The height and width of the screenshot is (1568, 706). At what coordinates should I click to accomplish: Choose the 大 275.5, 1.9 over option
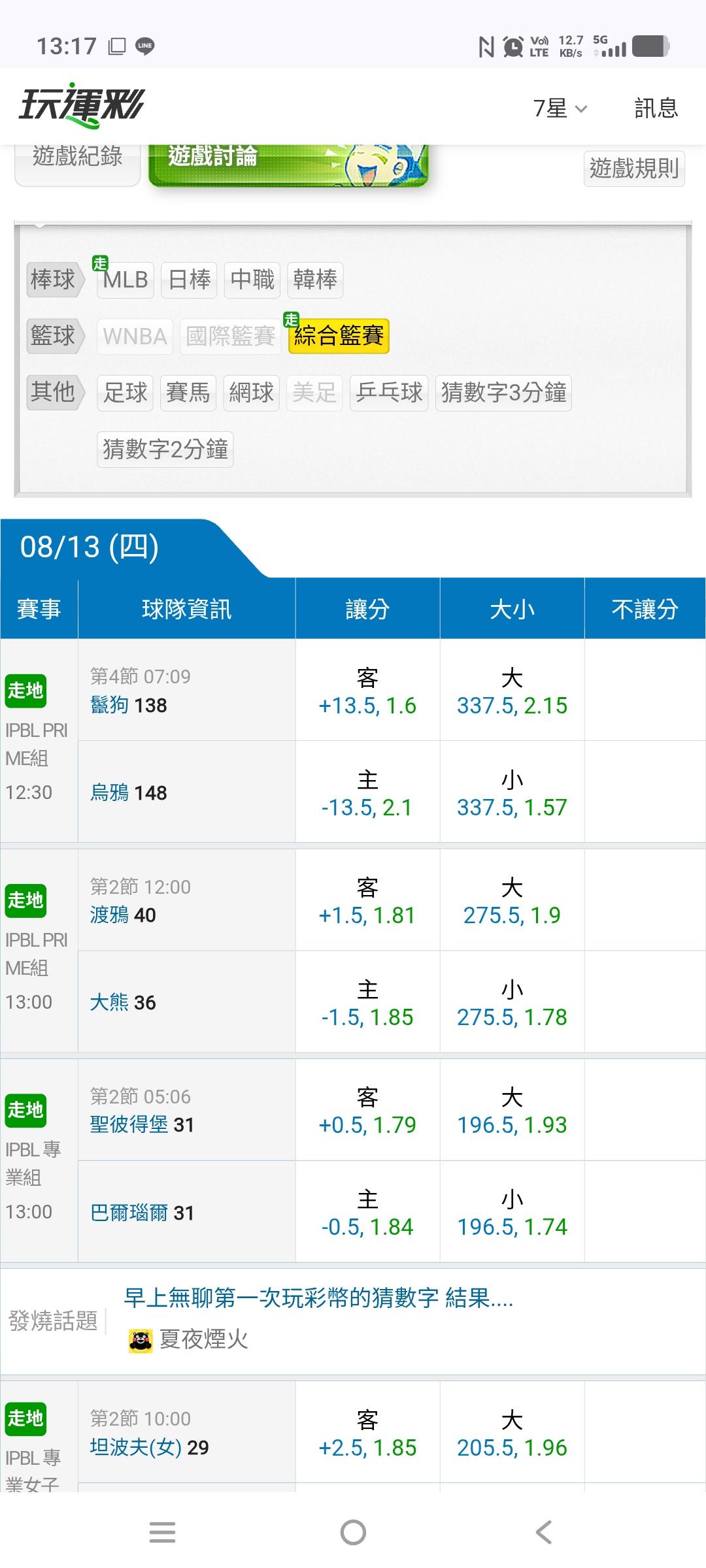(x=512, y=900)
